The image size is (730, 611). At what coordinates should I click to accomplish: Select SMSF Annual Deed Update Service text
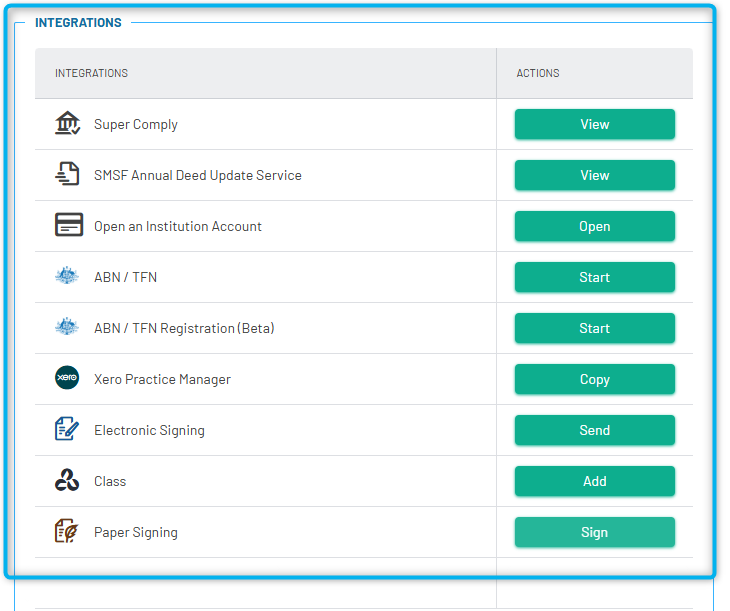(x=198, y=175)
